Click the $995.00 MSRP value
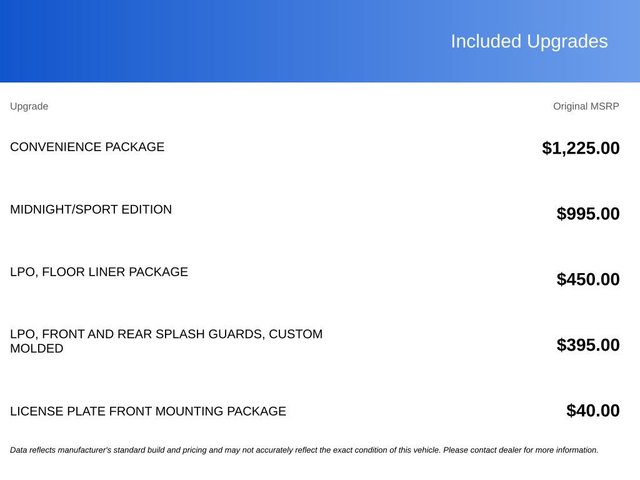 pos(588,213)
